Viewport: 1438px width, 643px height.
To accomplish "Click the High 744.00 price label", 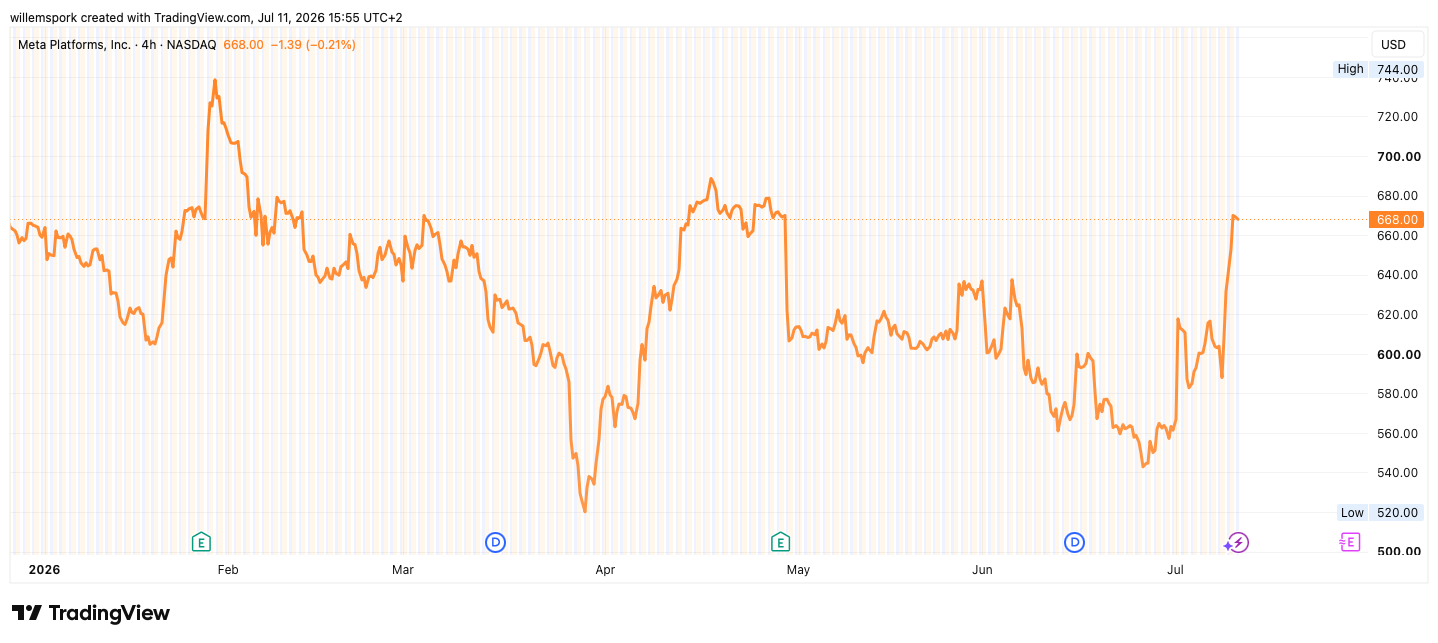I will coord(1377,69).
